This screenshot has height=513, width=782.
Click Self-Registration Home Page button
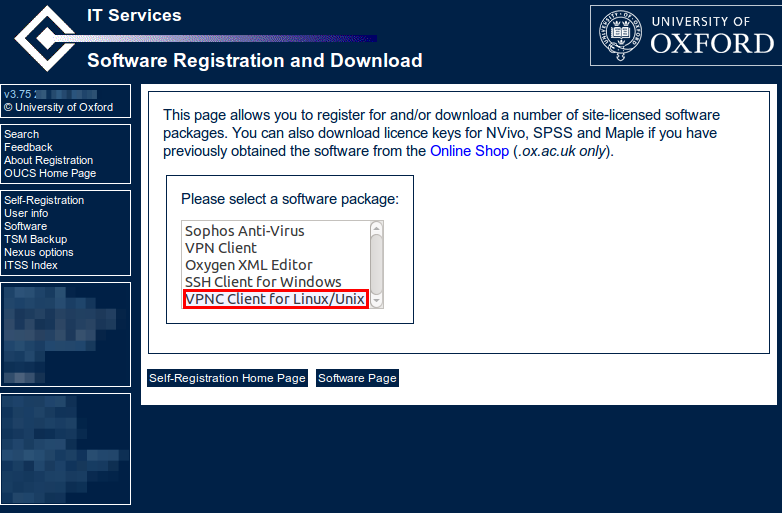coord(227,378)
